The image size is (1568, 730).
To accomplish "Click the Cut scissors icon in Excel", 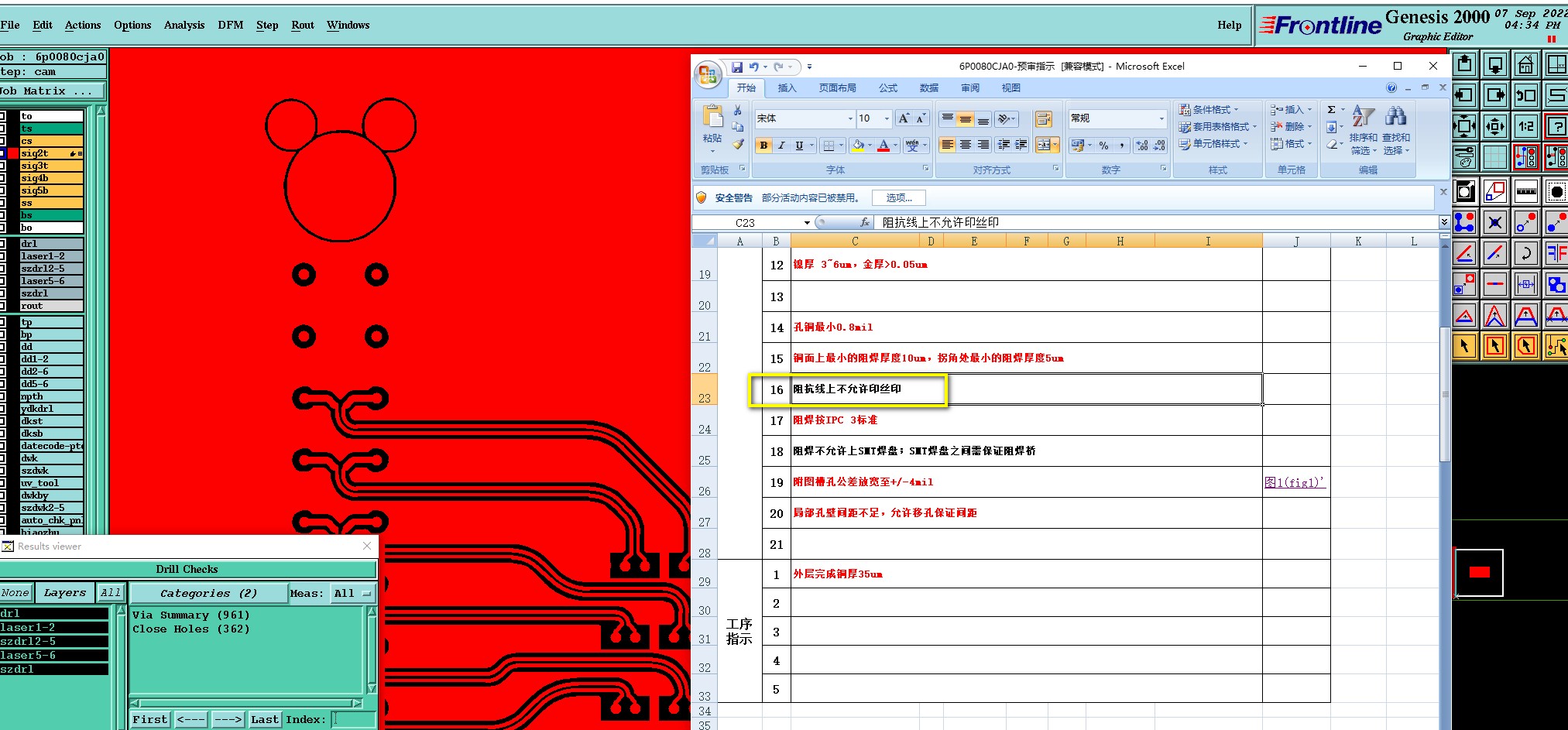I will [738, 110].
